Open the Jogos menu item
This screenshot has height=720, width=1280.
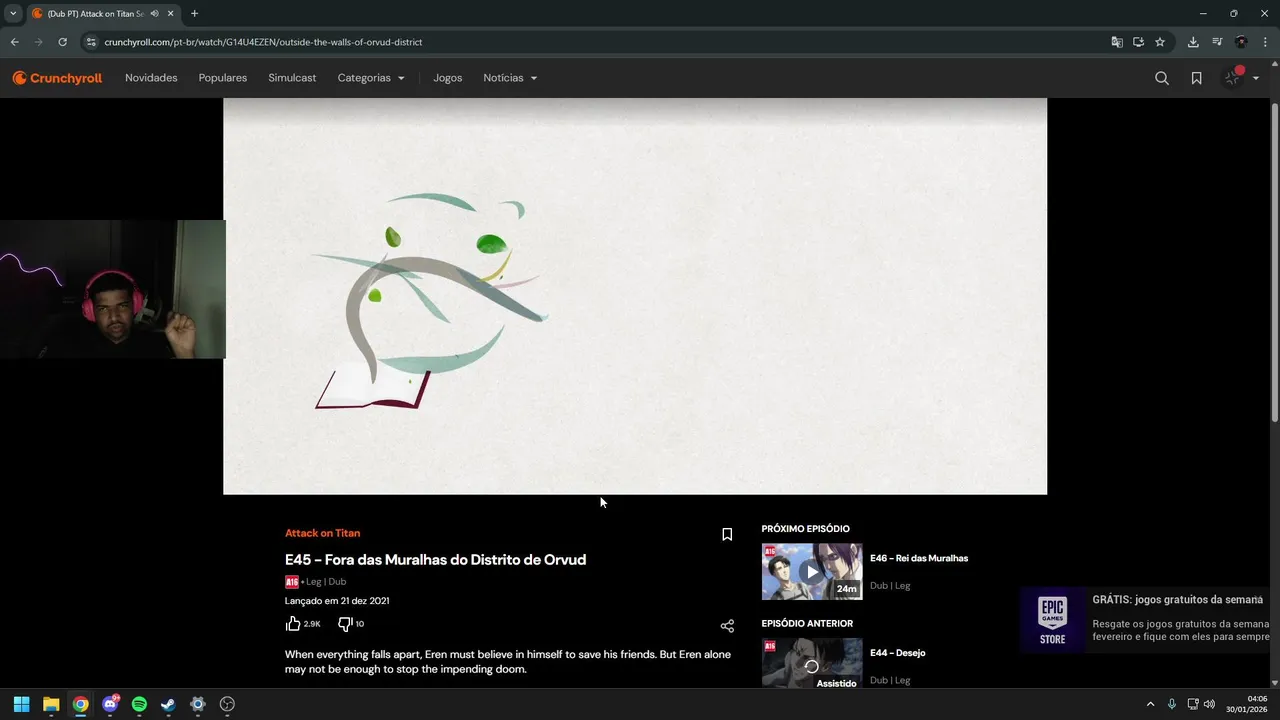coord(448,78)
